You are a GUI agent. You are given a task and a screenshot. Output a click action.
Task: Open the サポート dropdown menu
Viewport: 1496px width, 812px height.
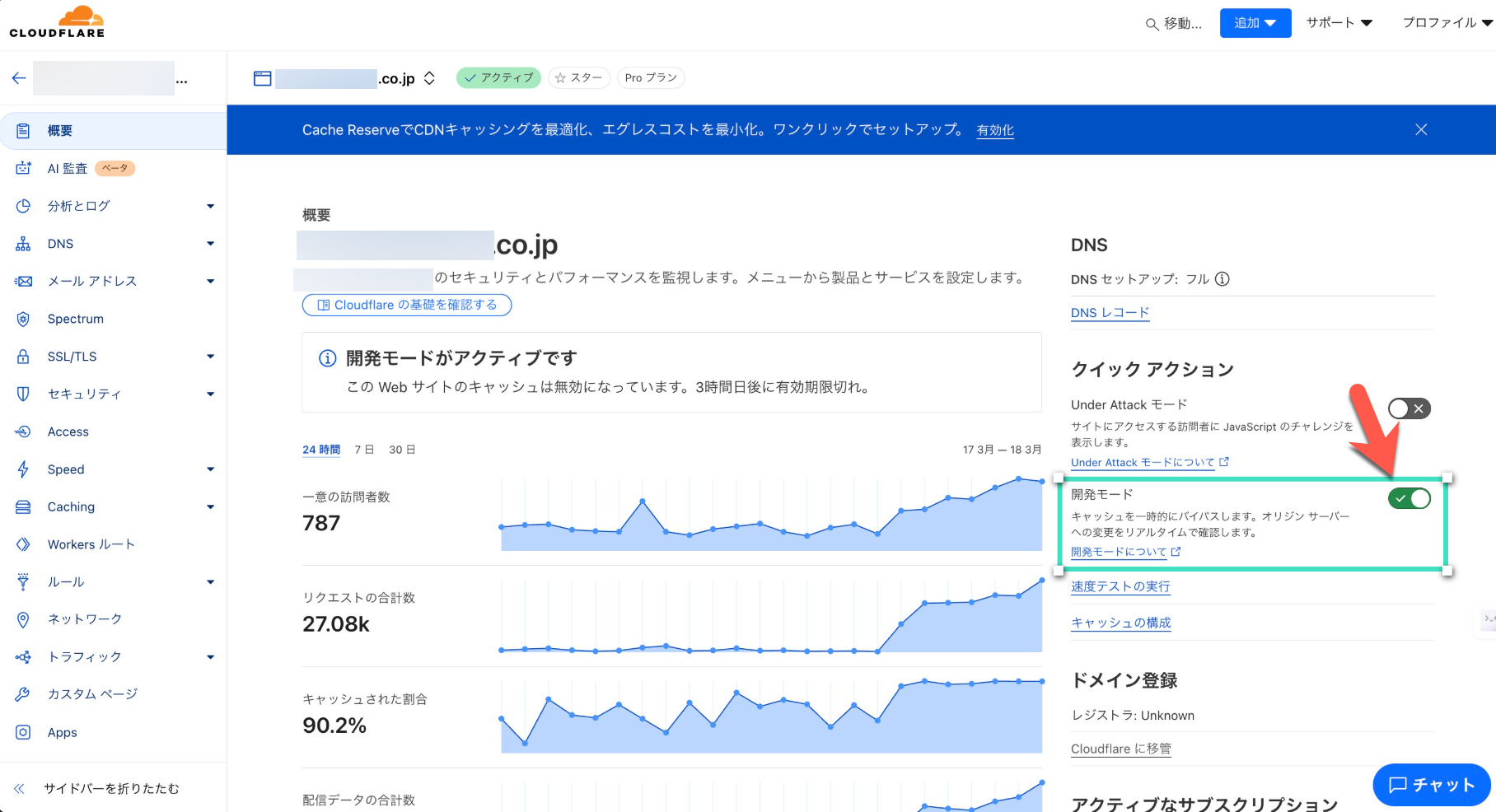click(x=1339, y=23)
